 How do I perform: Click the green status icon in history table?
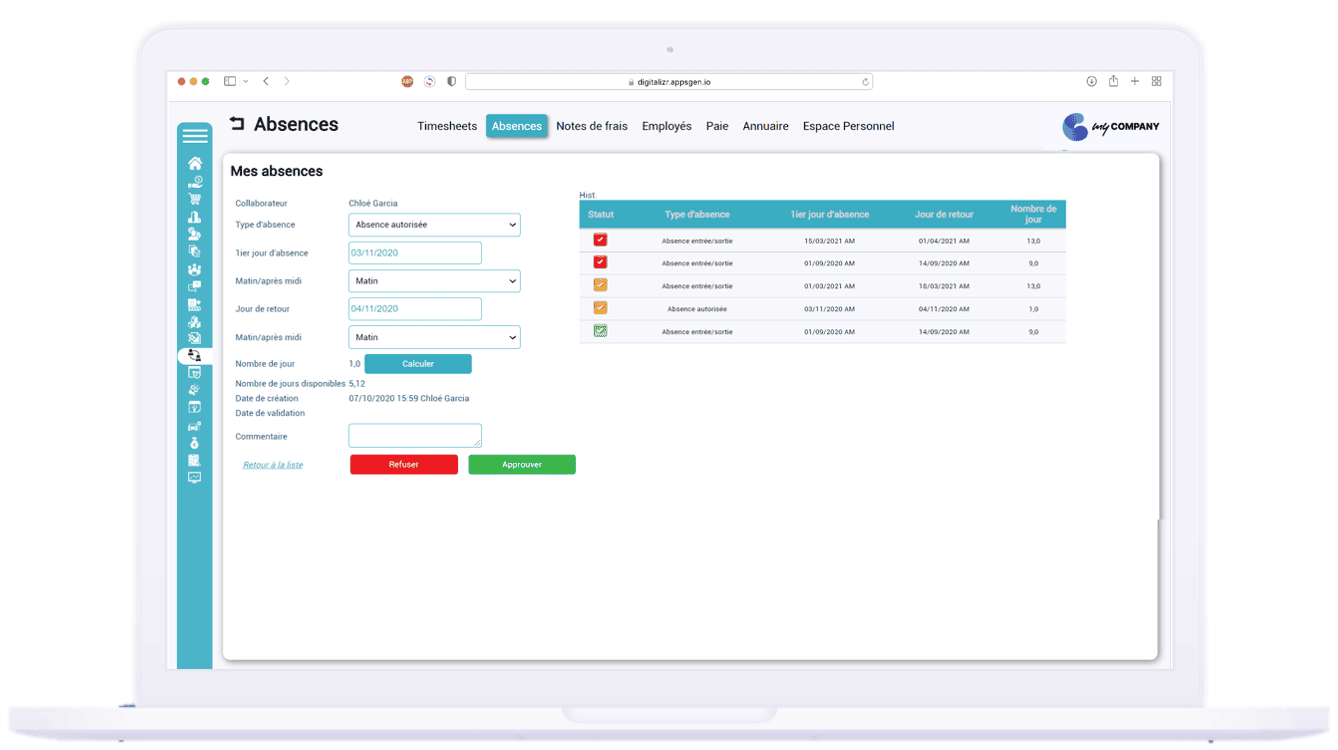point(600,331)
